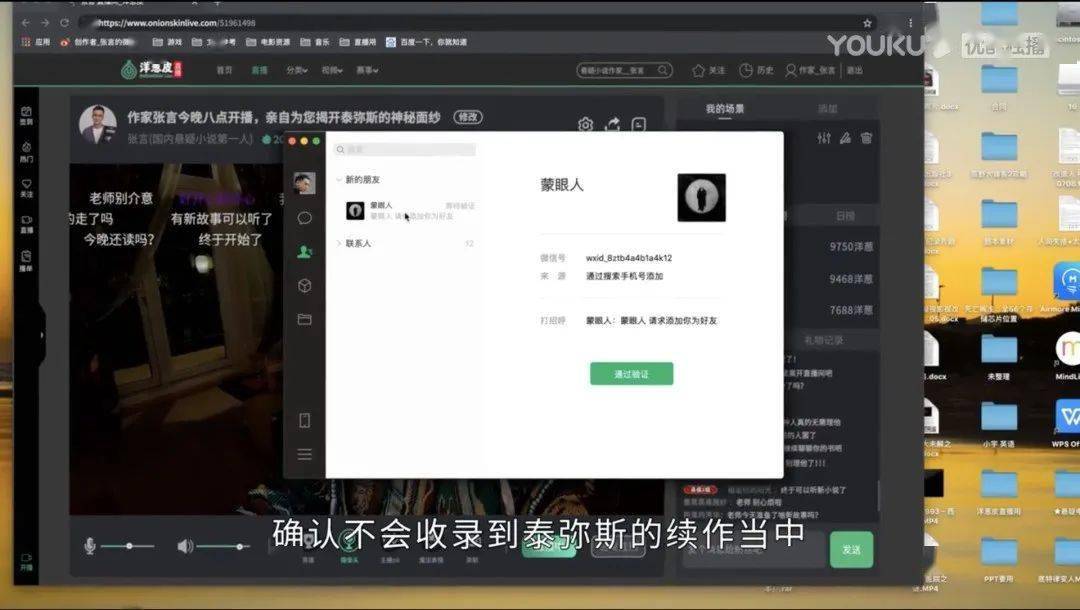The width and height of the screenshot is (1080, 610).
Task: Open the 赛事 dropdown in site navigation
Action: pos(367,70)
